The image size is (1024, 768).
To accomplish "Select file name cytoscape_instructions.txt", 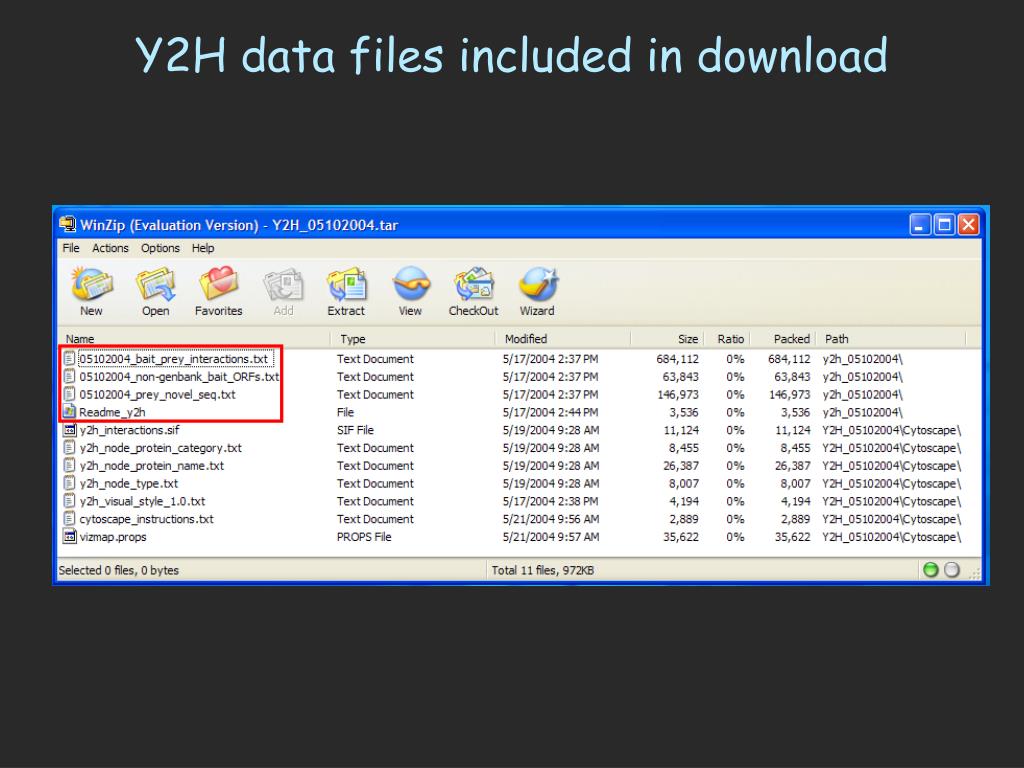I will click(146, 519).
